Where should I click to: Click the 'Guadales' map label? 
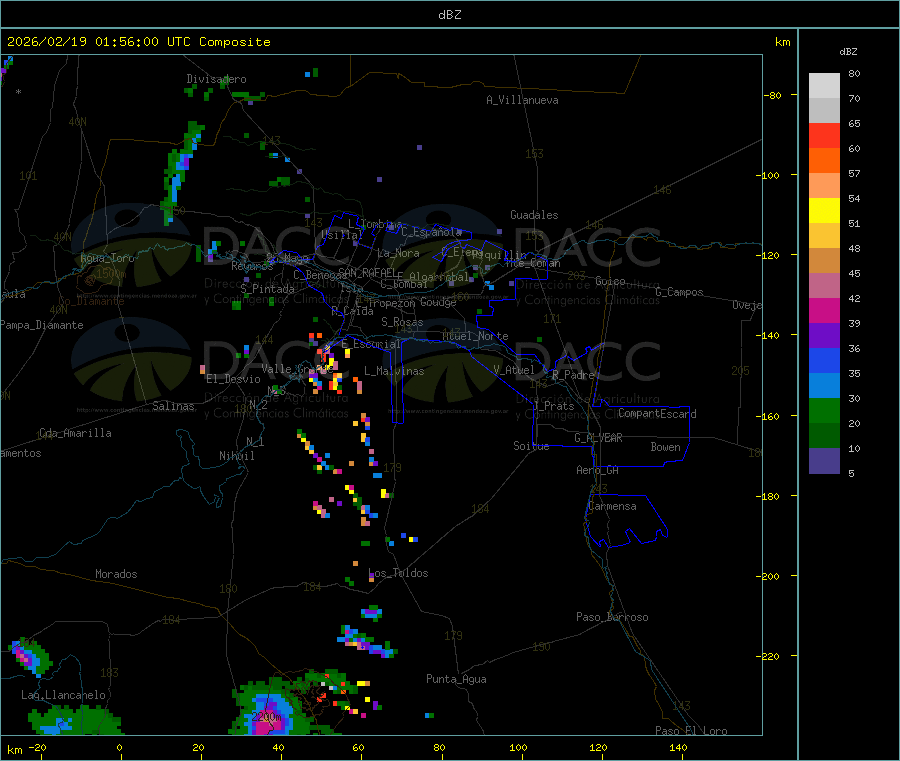[x=534, y=215]
